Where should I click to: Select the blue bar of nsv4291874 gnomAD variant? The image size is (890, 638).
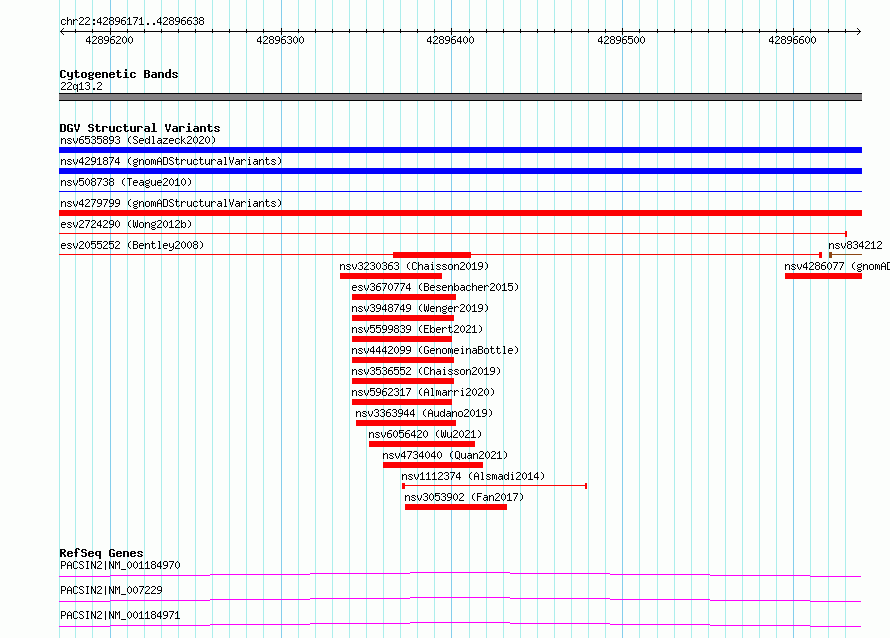460,171
